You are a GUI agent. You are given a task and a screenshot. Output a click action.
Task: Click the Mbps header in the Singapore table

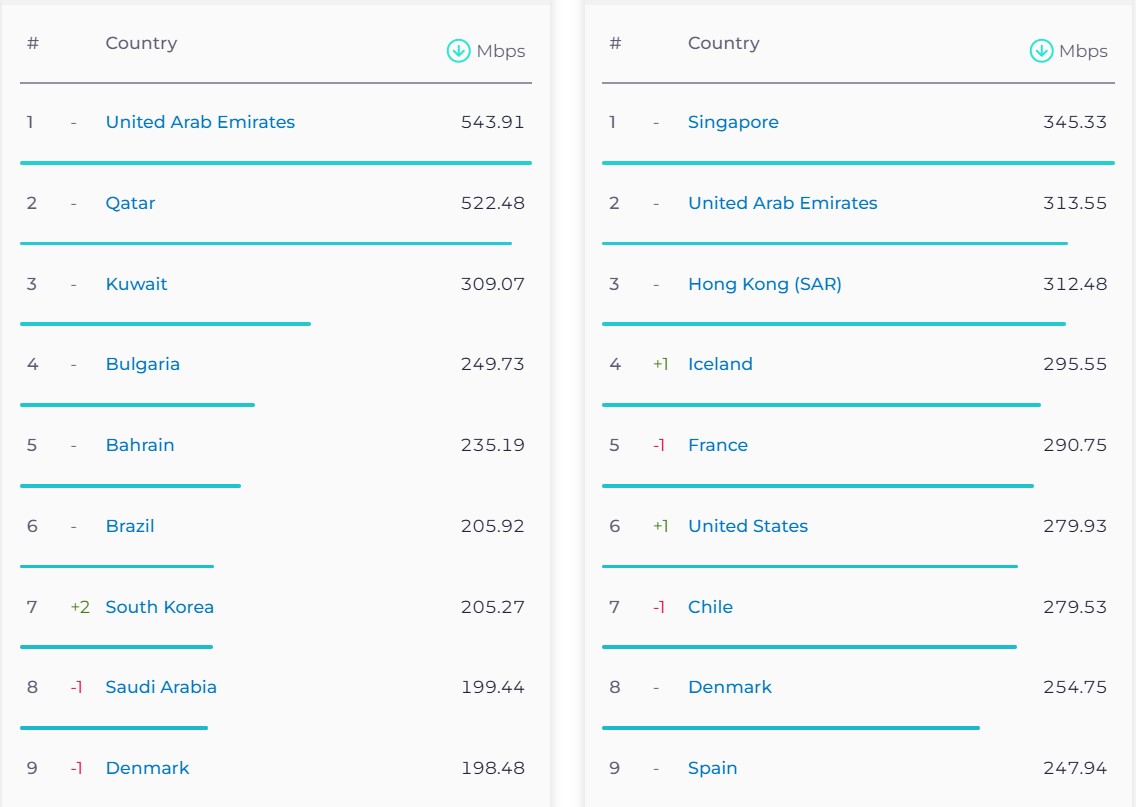[1083, 51]
